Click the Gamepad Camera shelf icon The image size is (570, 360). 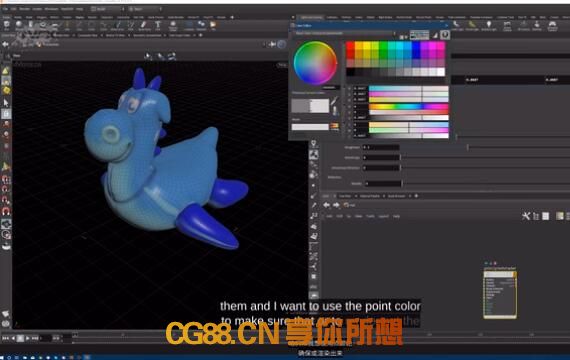(x=553, y=25)
